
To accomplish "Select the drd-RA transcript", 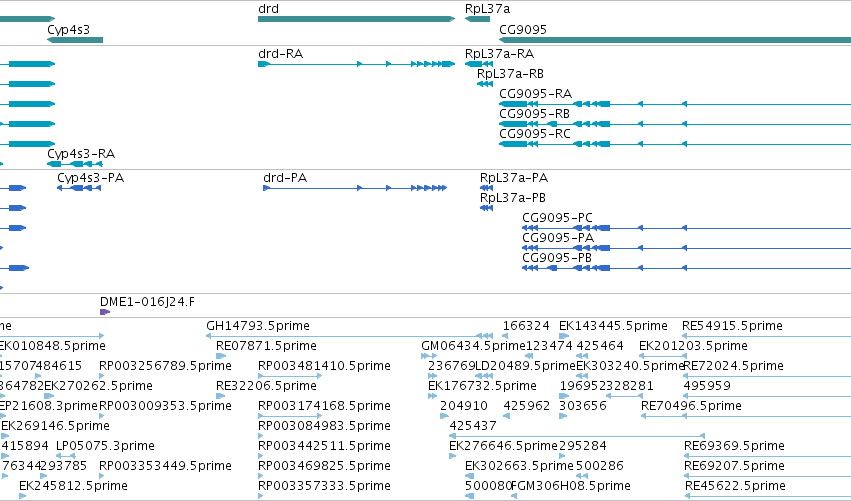I will point(356,64).
